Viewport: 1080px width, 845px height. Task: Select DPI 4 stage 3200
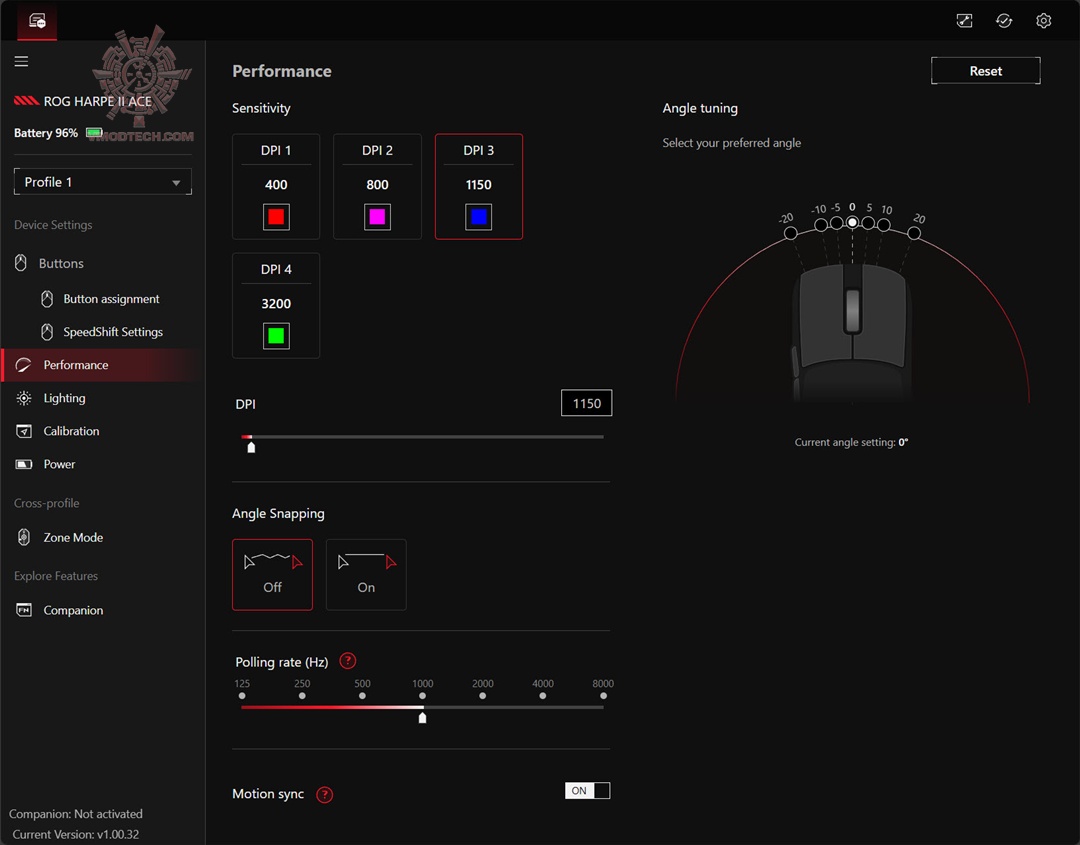click(x=276, y=306)
